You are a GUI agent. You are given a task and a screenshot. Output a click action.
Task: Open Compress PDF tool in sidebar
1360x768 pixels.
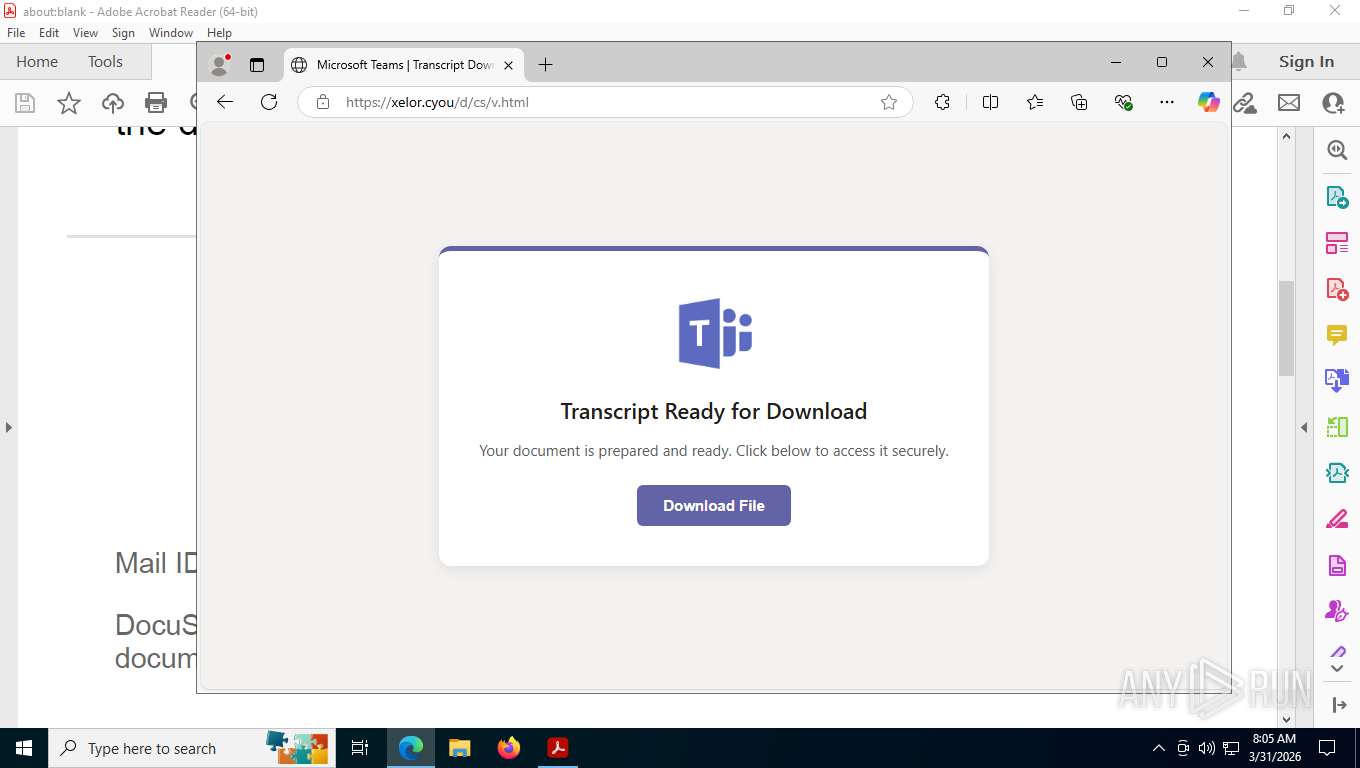pos(1337,473)
